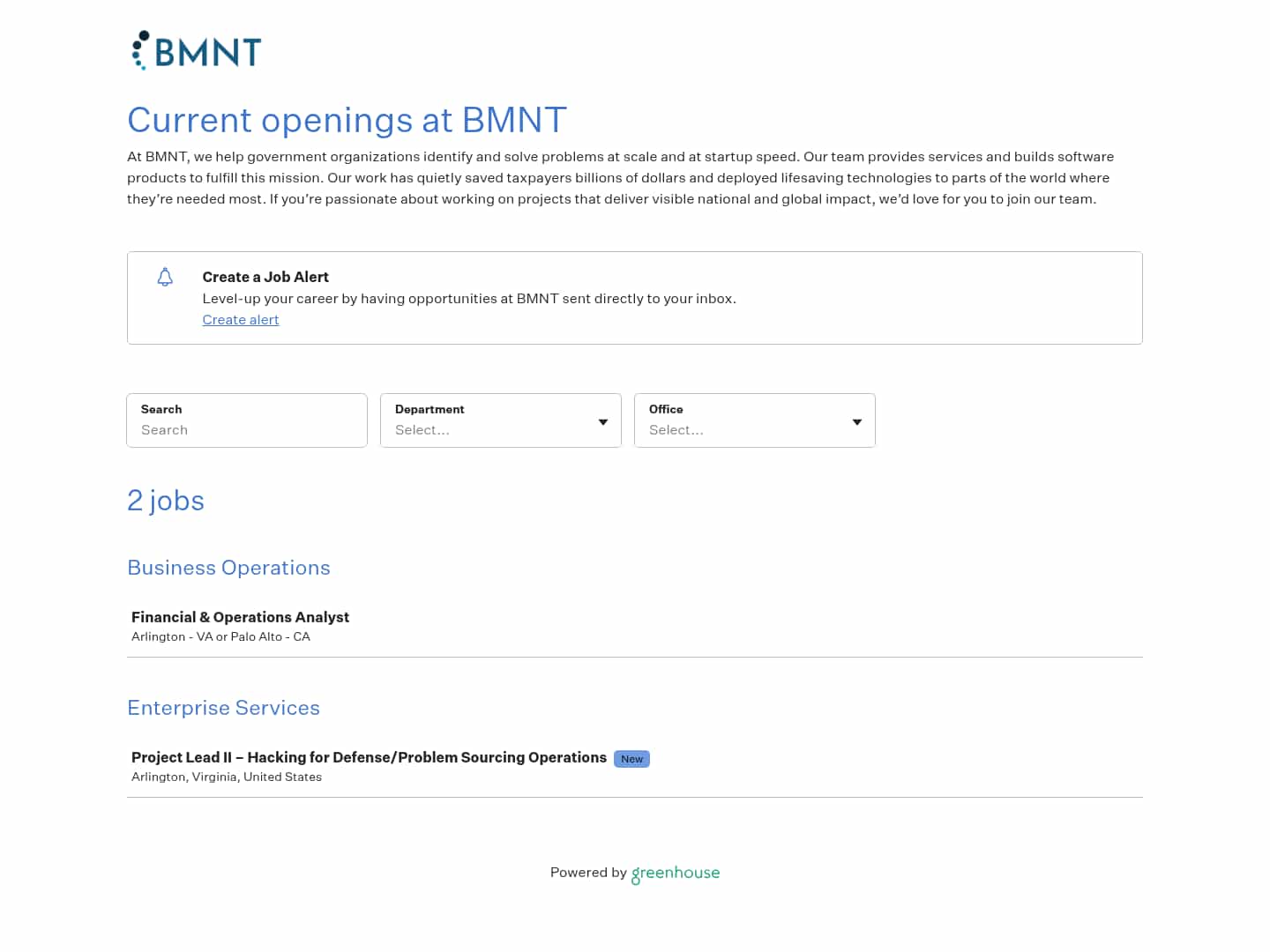Open the Create alert link
1270x952 pixels.
[x=240, y=320]
